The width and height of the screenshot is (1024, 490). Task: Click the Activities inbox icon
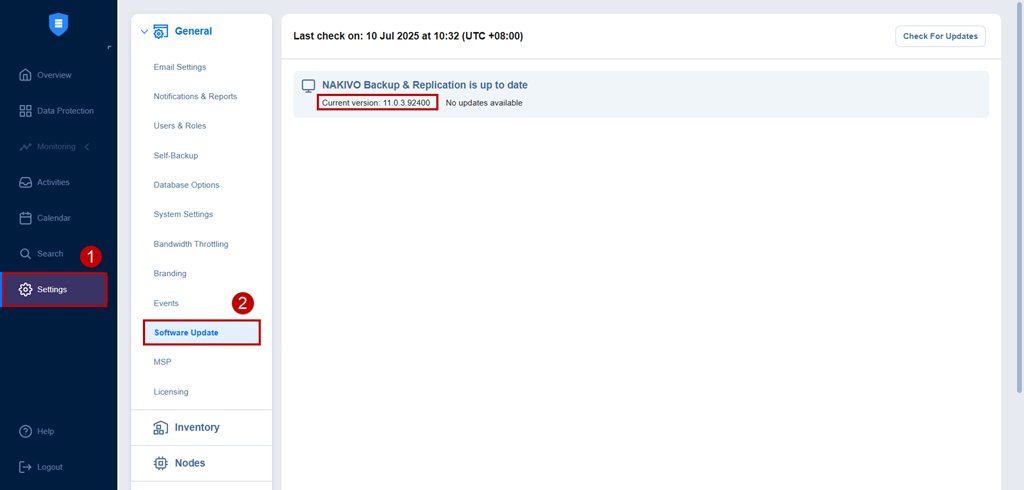[25, 182]
